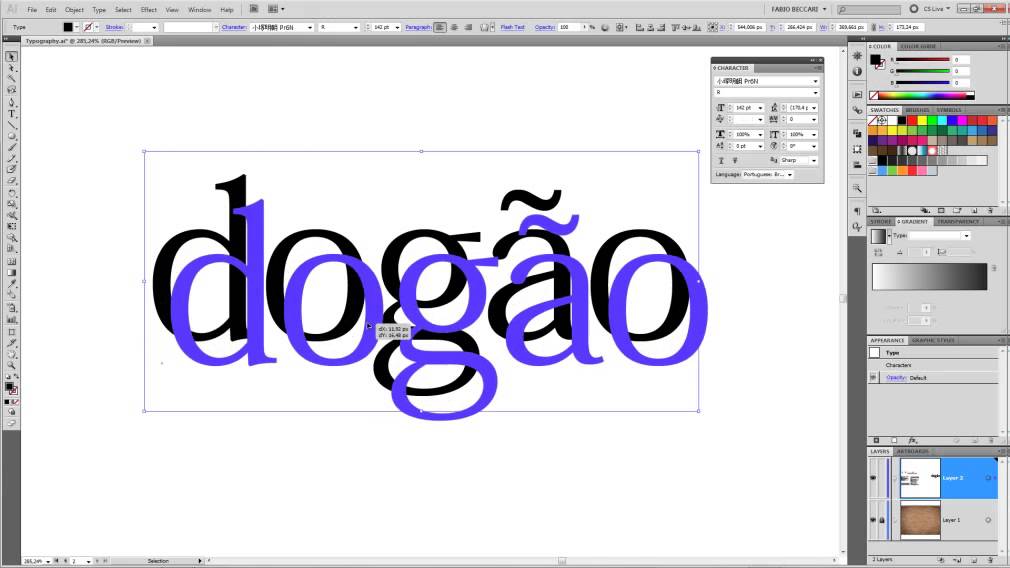Click the Go to Bridge icon
This screenshot has height=568, width=1010.
(x=254, y=9)
